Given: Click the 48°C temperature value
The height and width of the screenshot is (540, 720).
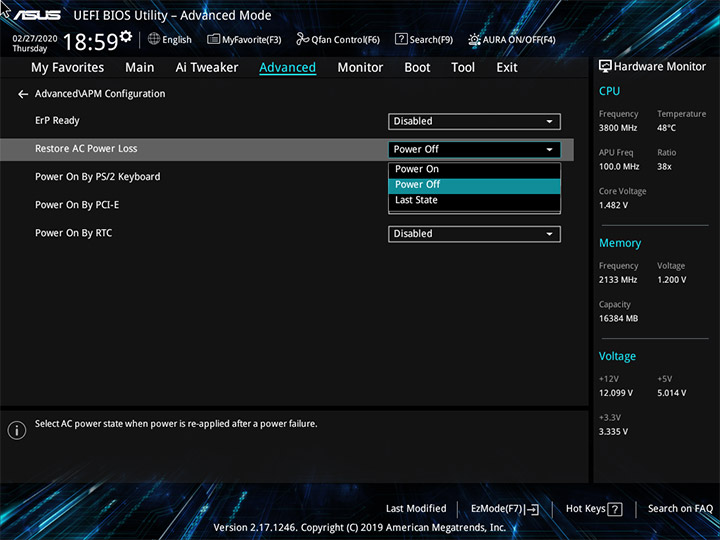Looking at the screenshot, I should (x=666, y=128).
